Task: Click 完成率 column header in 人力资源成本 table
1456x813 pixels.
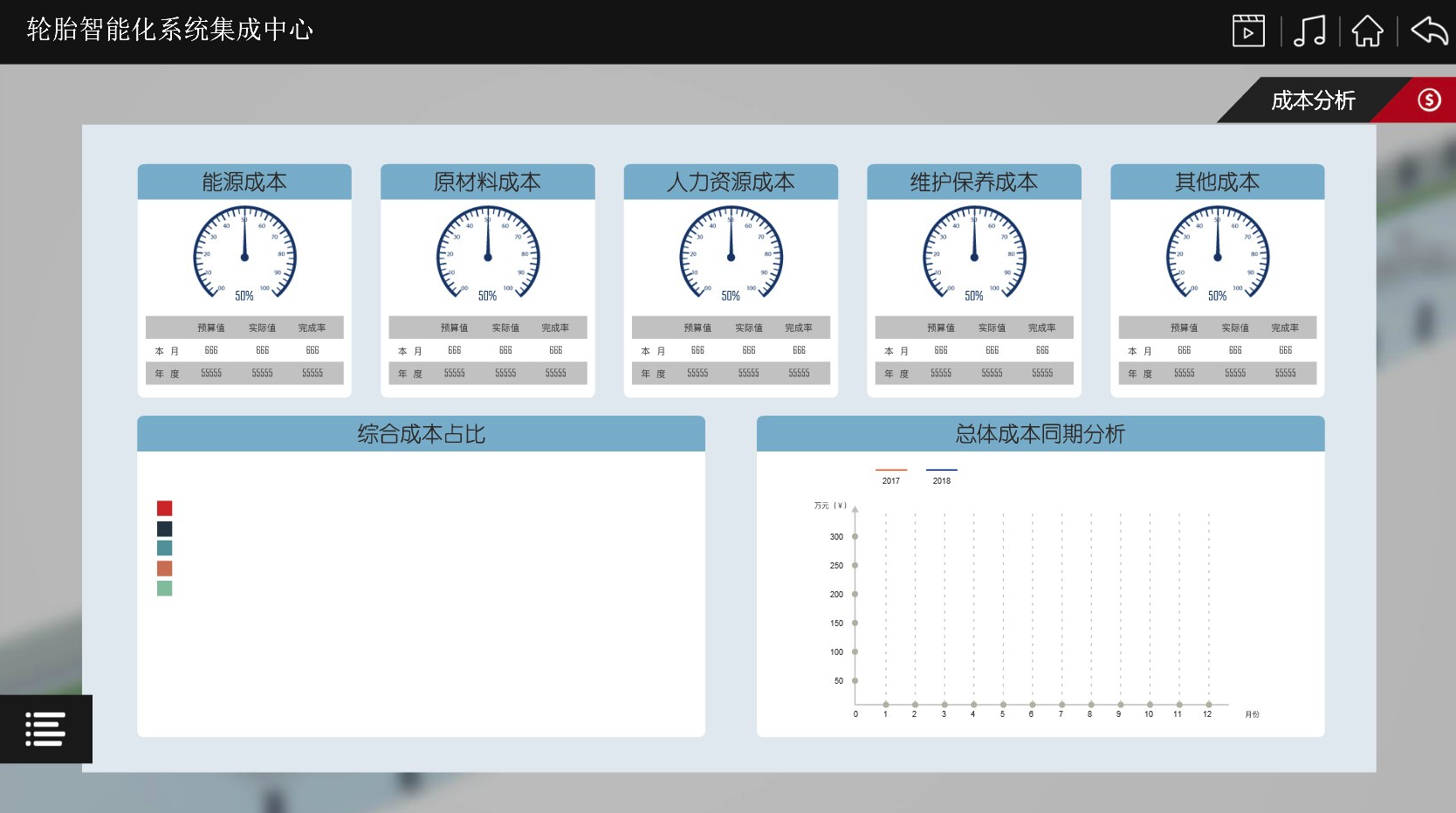Action: (x=799, y=327)
